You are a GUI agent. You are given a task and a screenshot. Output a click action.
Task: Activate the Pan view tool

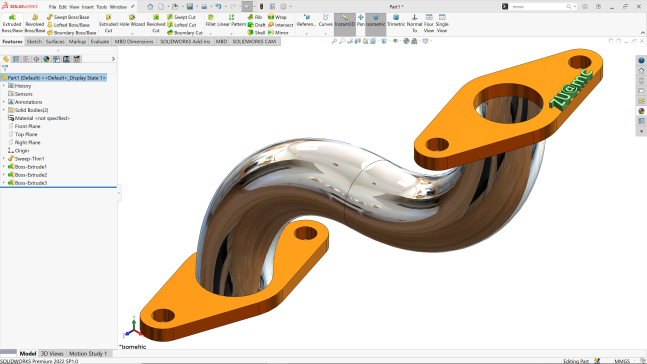coord(360,21)
